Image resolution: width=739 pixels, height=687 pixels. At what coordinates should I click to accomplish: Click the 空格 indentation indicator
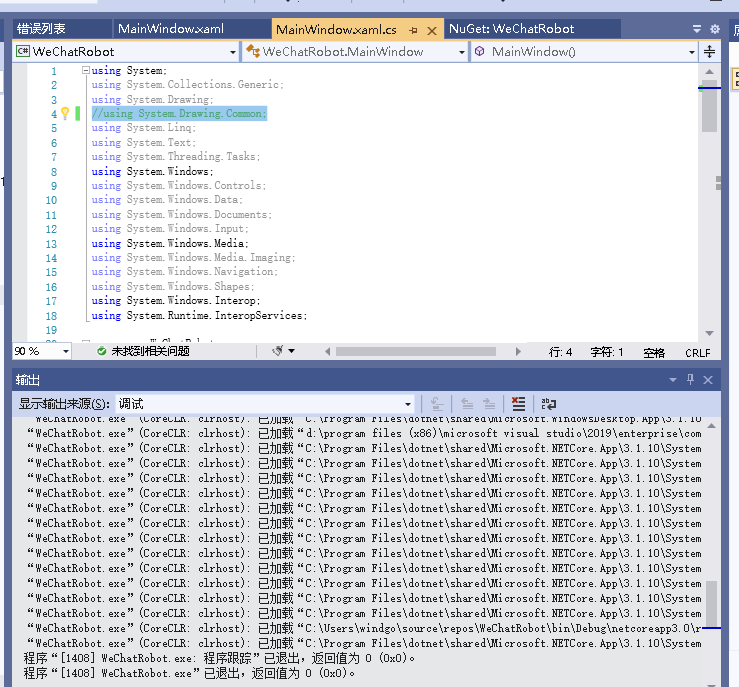[x=654, y=352]
